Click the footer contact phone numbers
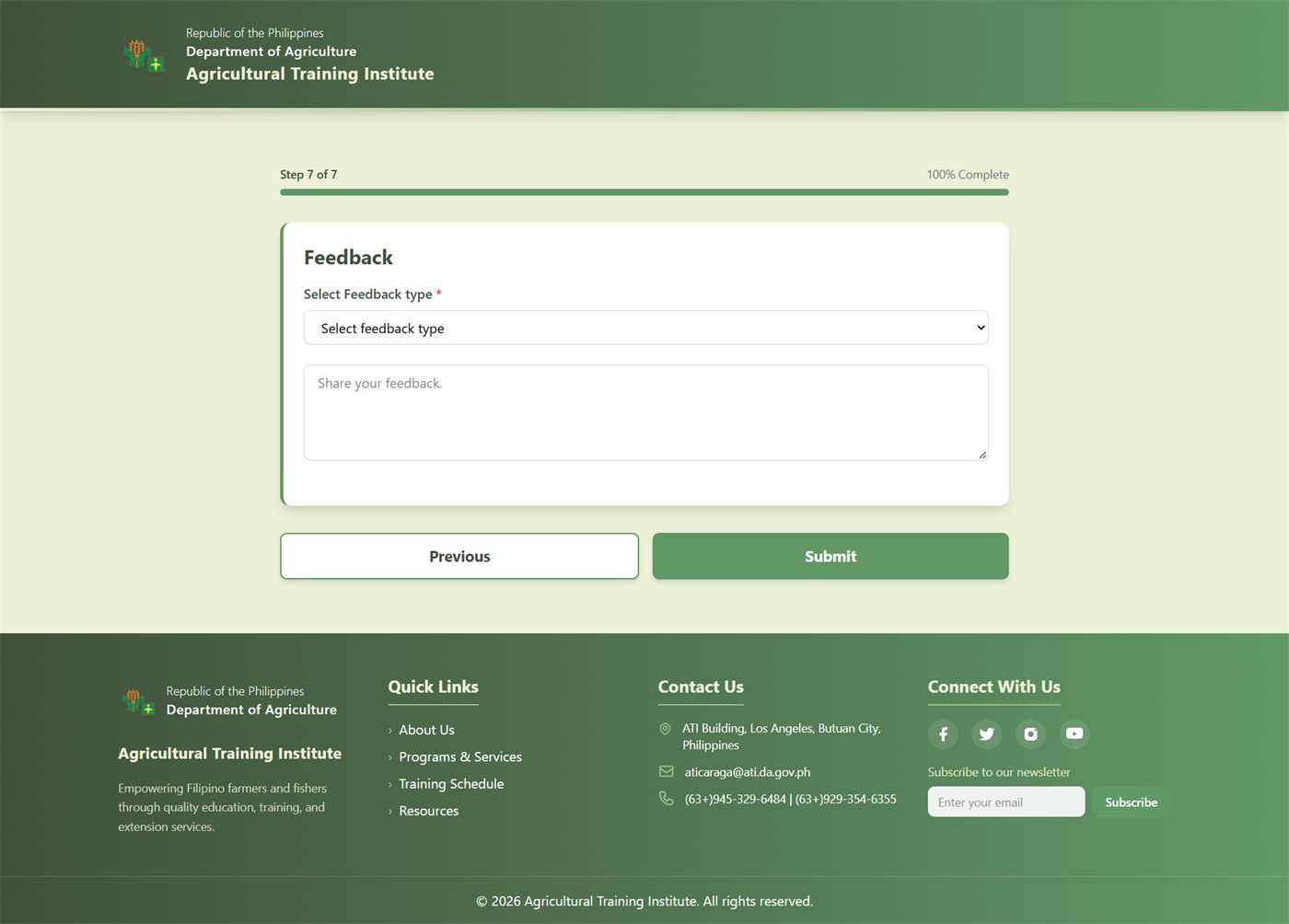This screenshot has height=924, width=1289. pos(790,799)
